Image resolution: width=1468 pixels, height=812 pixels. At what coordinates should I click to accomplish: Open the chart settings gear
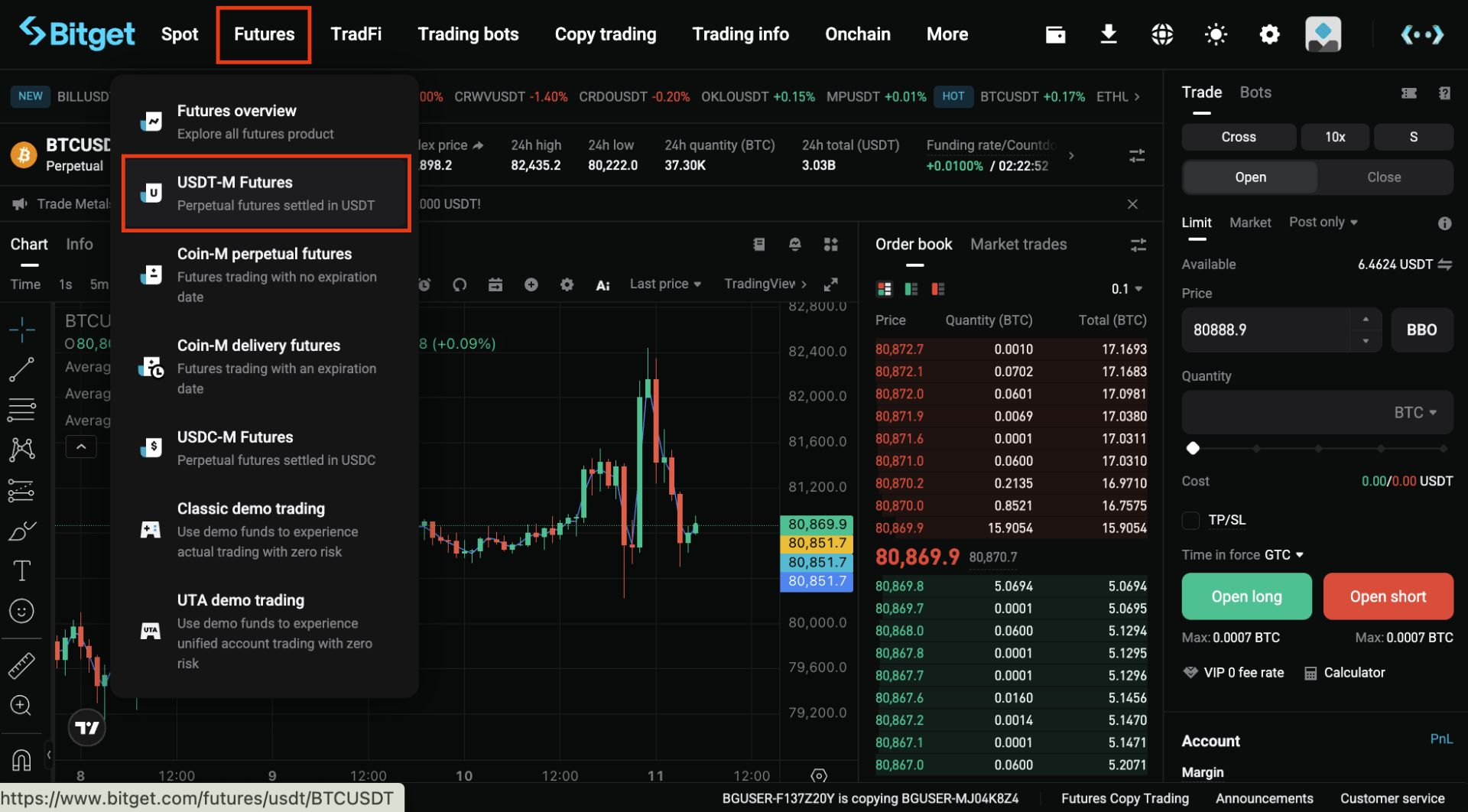567,284
